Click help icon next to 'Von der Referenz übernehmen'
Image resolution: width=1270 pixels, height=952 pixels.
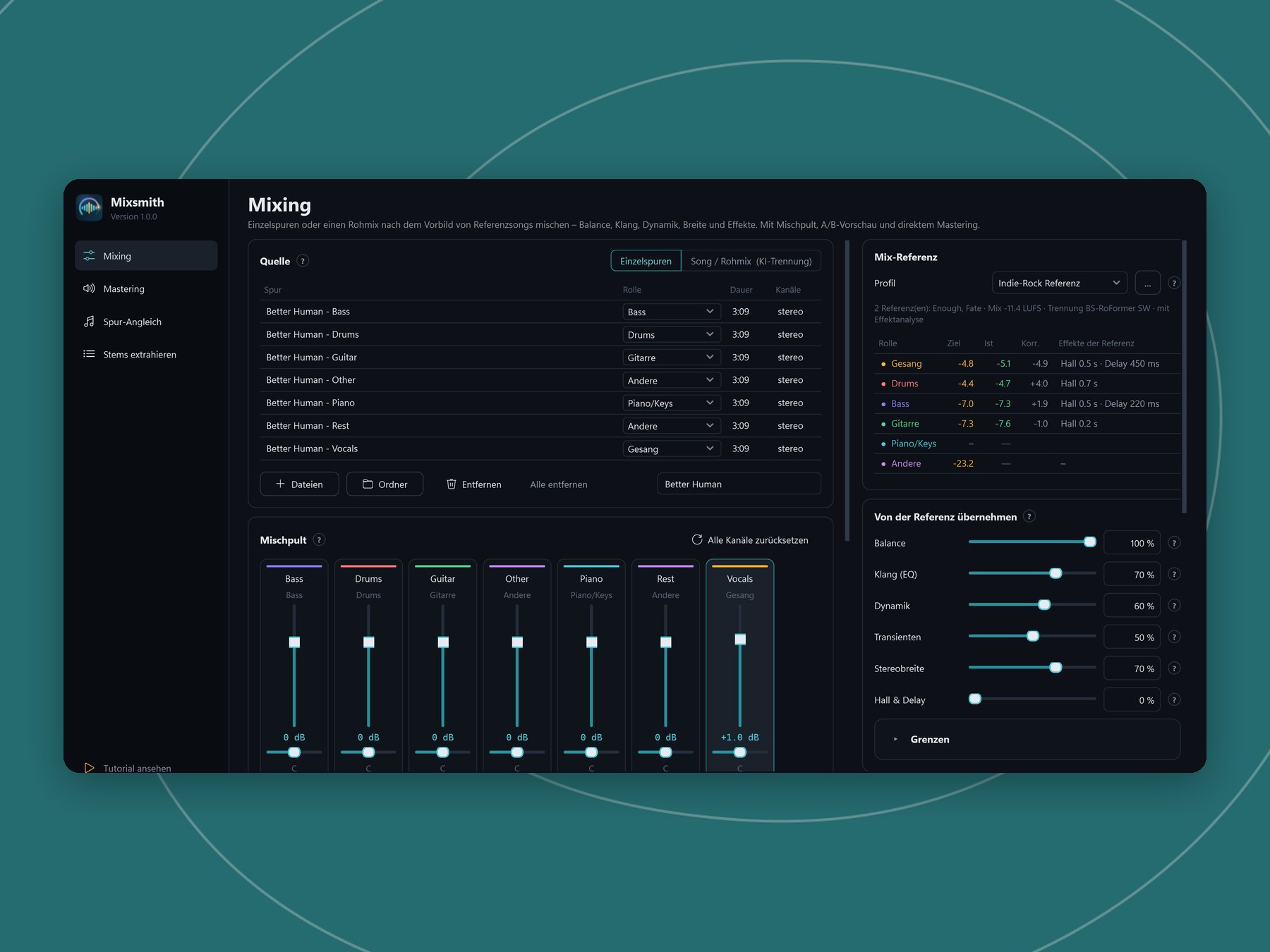click(x=1029, y=516)
